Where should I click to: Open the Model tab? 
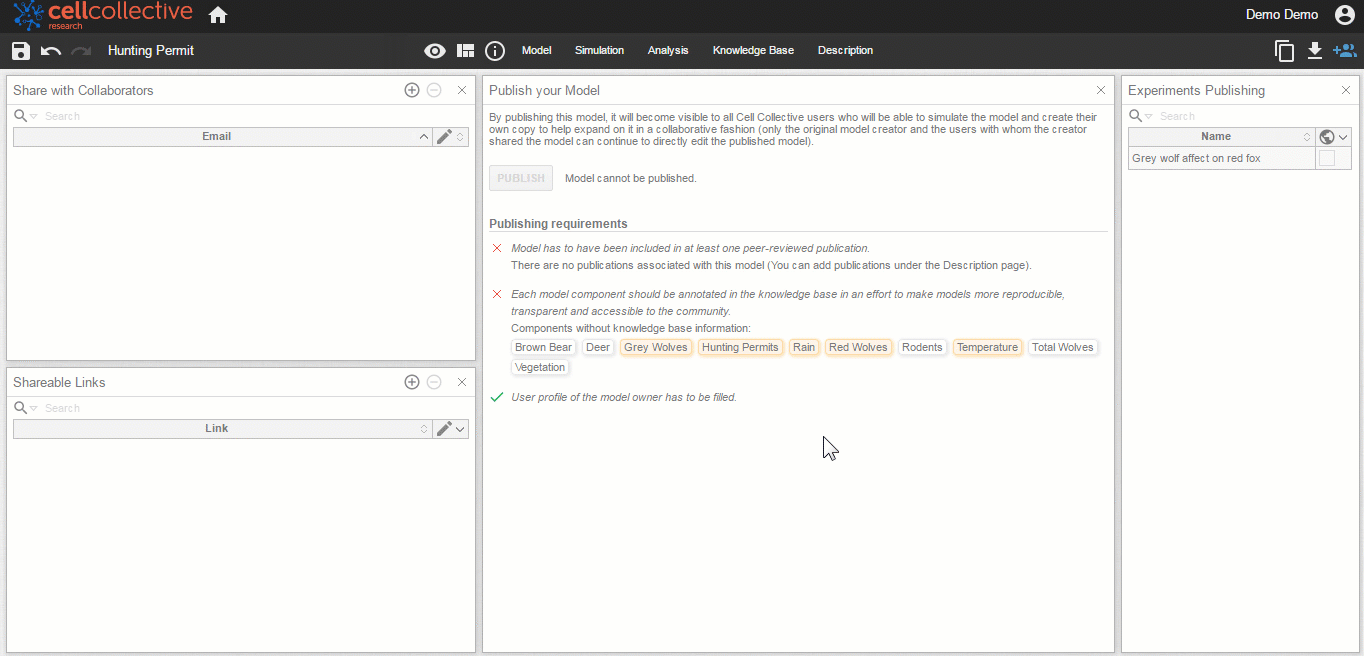(537, 50)
